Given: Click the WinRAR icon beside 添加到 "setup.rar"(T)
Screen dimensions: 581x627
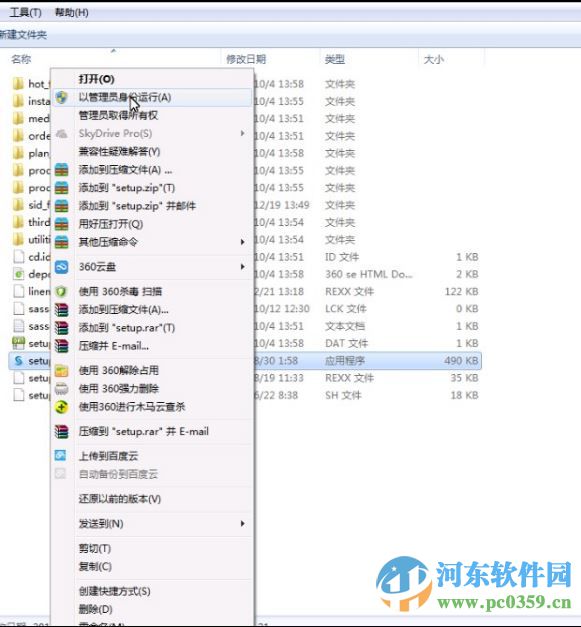Looking at the screenshot, I should [61, 328].
